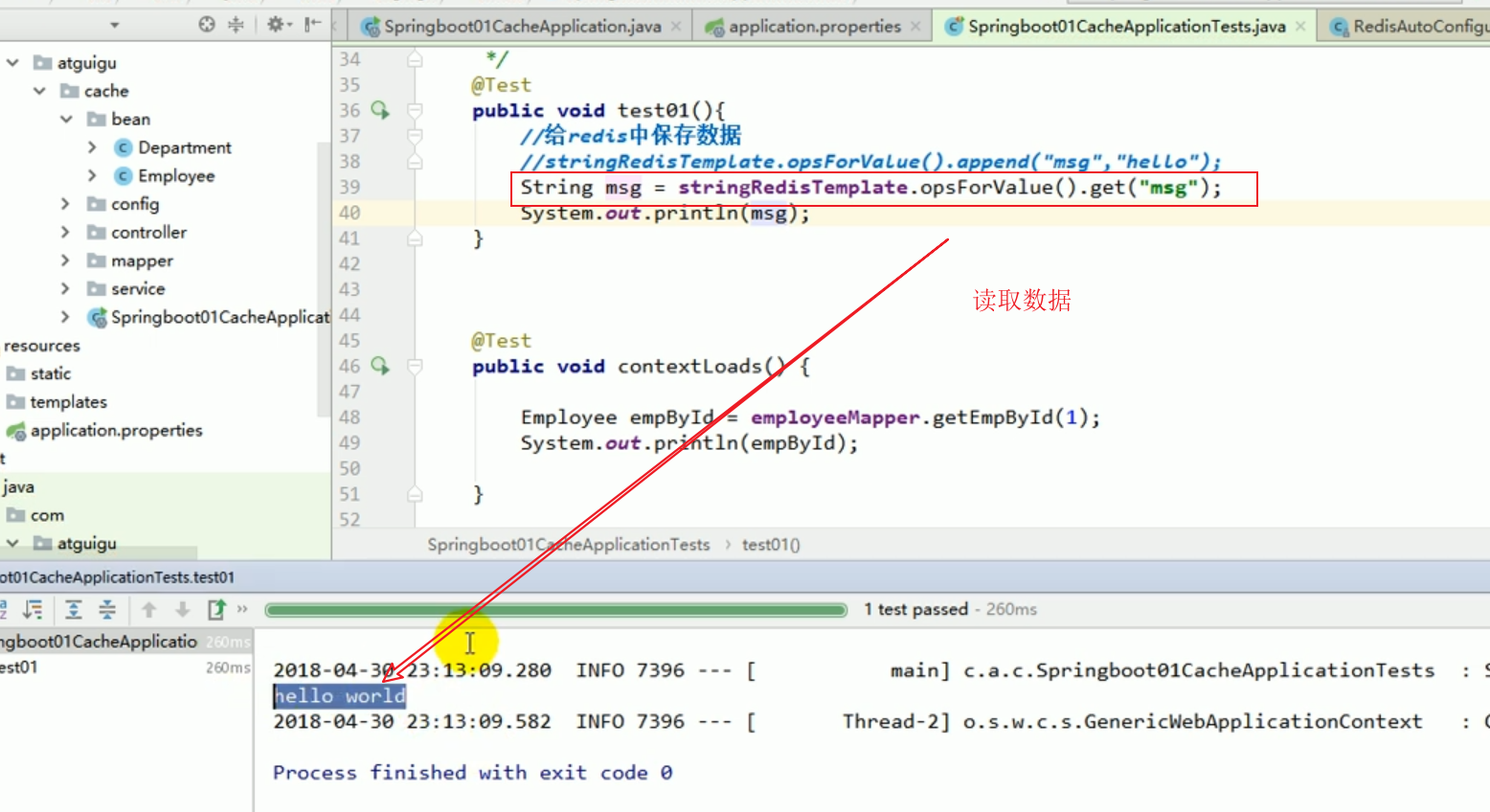Run test01 using the gutter run icon

(379, 109)
